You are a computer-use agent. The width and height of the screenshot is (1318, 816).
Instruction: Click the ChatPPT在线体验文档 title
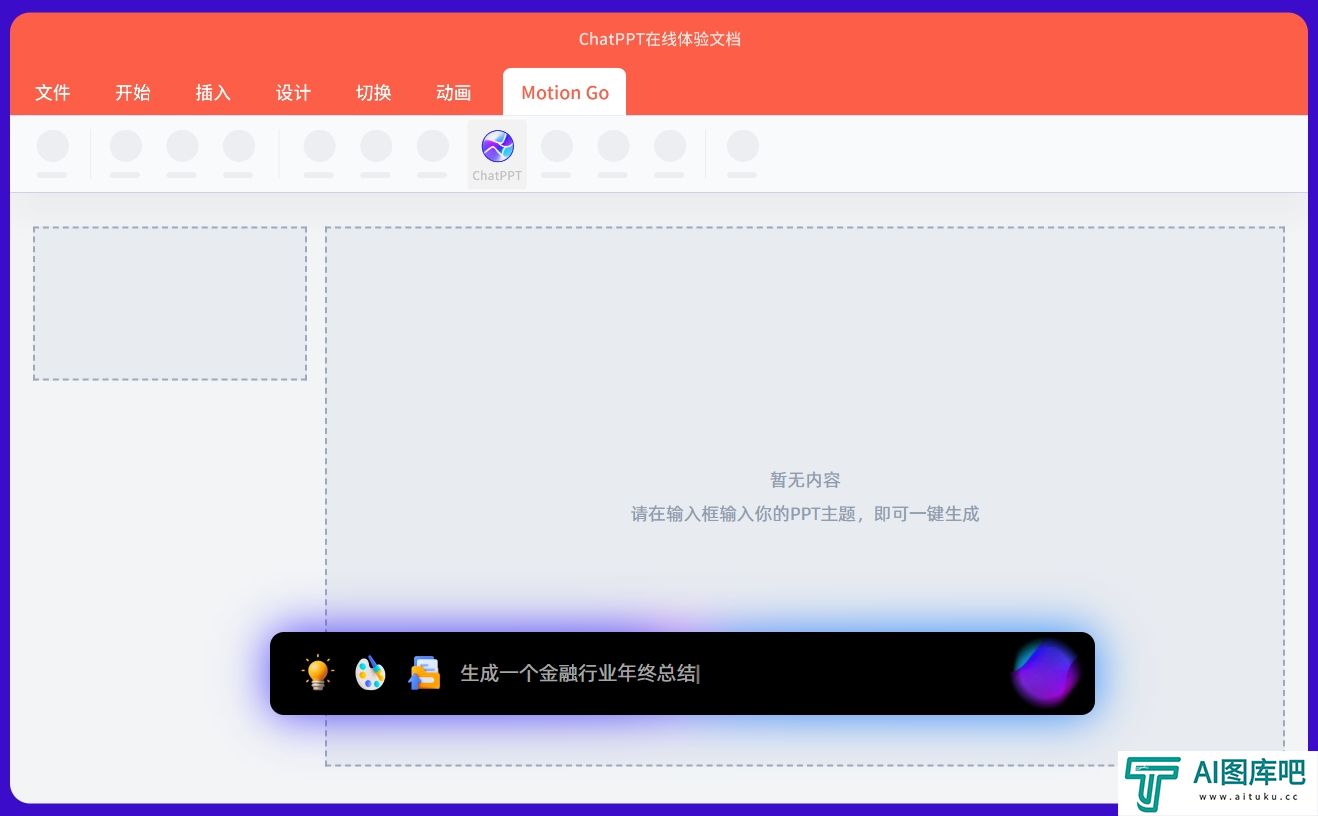point(659,40)
